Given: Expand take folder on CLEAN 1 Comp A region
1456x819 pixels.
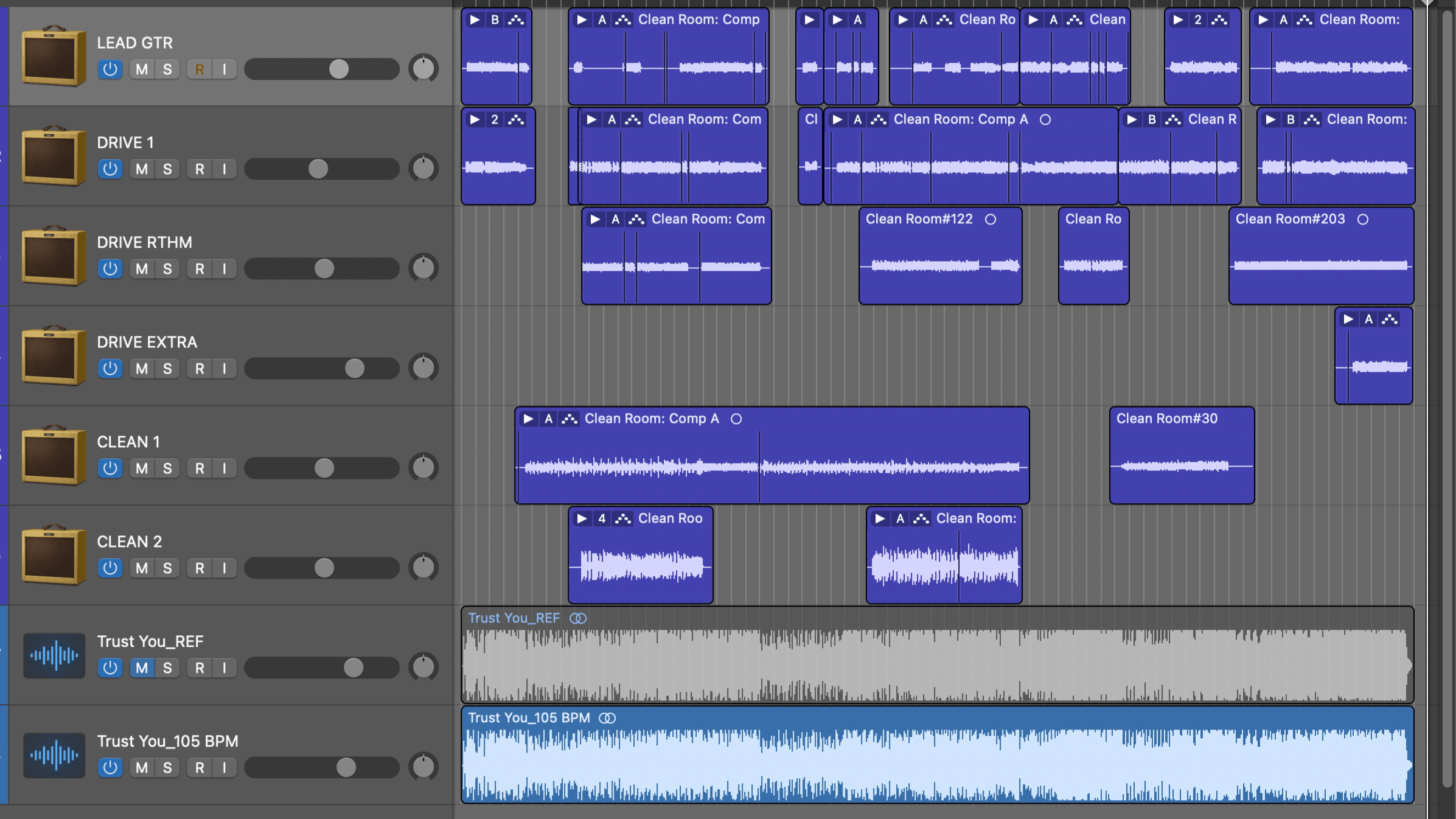Looking at the screenshot, I should point(528,419).
